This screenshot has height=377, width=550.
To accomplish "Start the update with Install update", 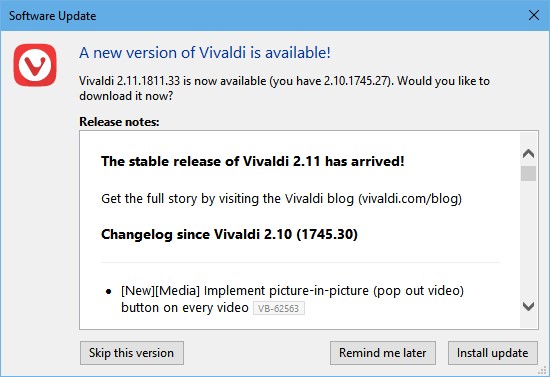I will (x=492, y=353).
